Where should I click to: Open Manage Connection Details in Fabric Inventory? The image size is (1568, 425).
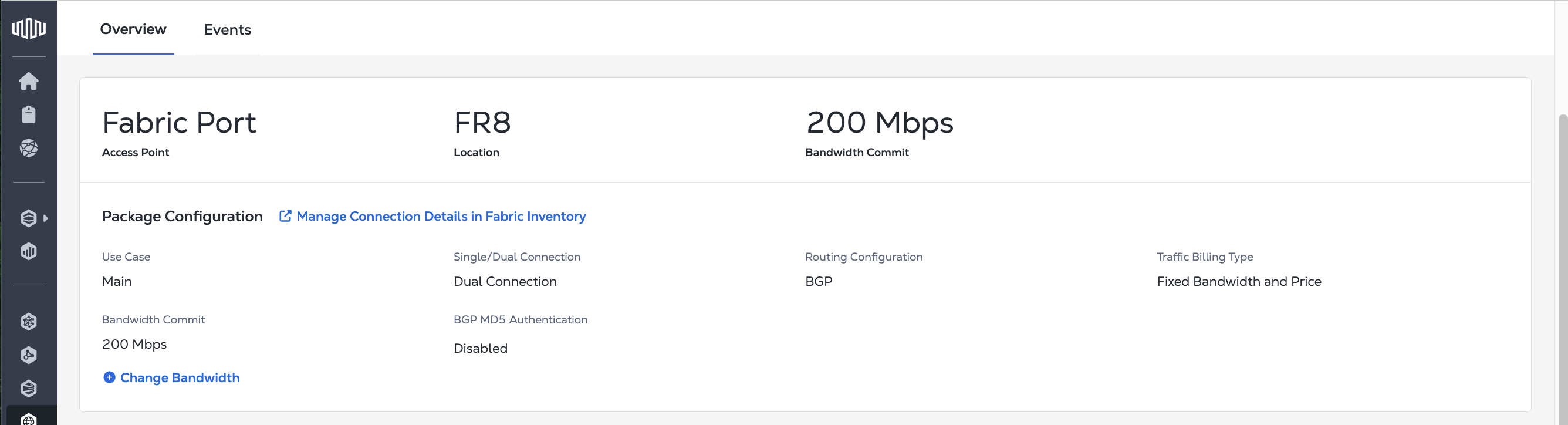point(441,216)
